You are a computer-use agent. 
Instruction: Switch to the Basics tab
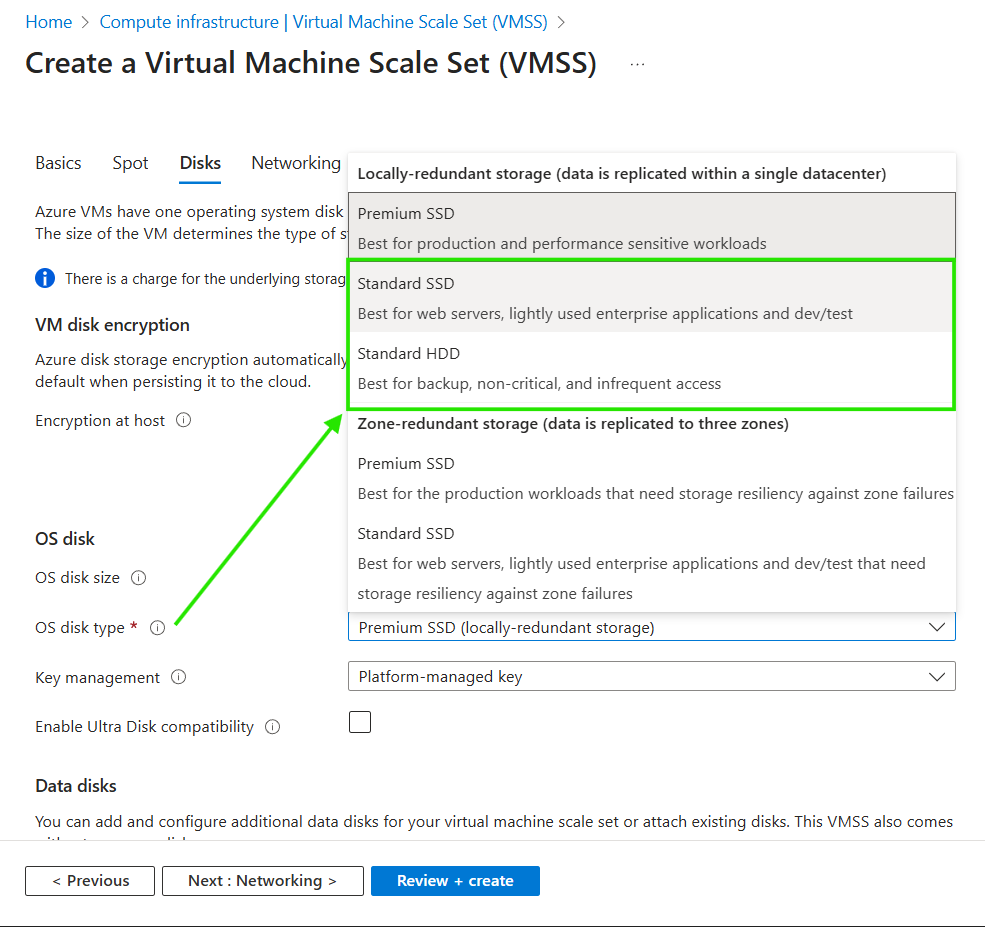(x=58, y=163)
